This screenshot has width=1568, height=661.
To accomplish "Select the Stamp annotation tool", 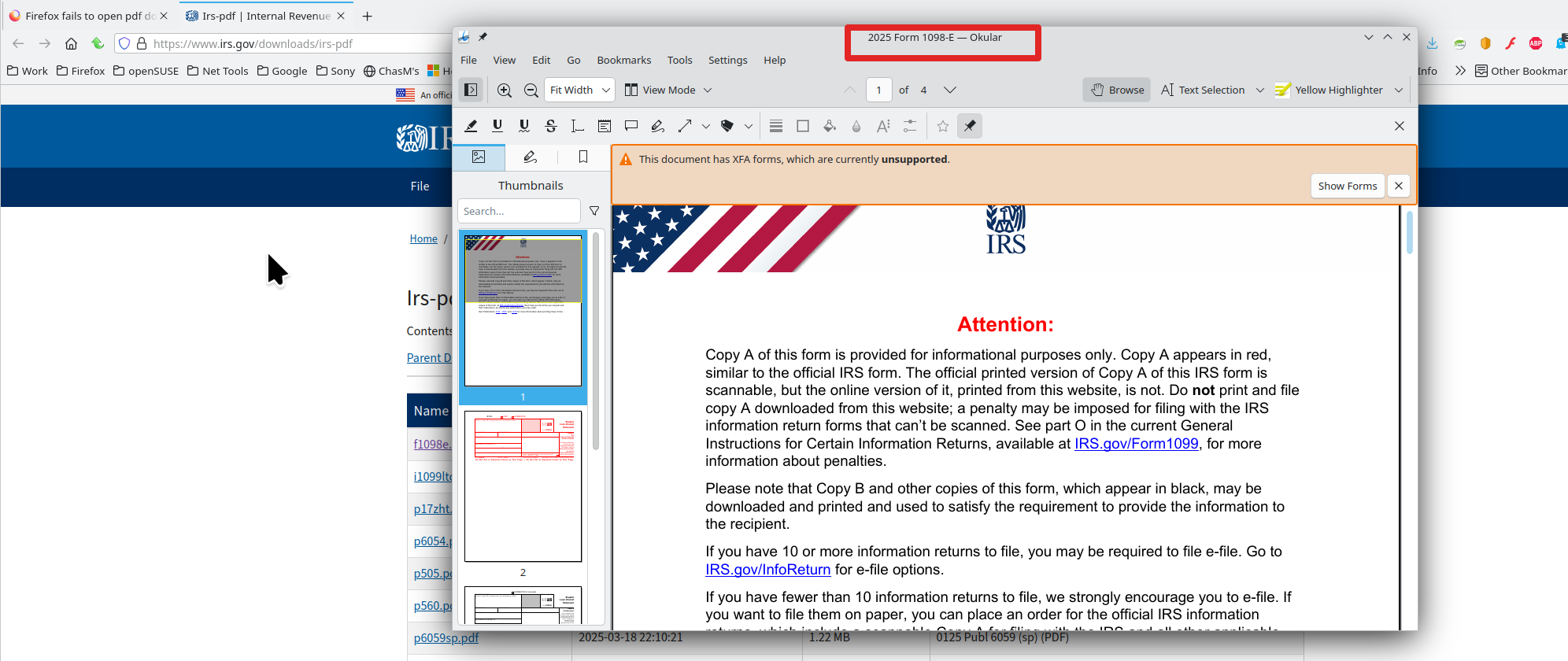I will tap(727, 126).
